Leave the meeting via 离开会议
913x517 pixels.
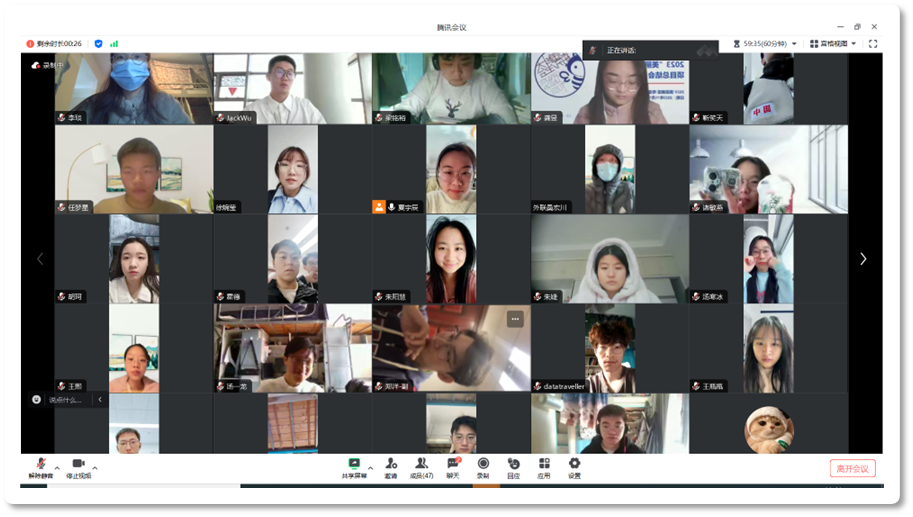click(852, 468)
